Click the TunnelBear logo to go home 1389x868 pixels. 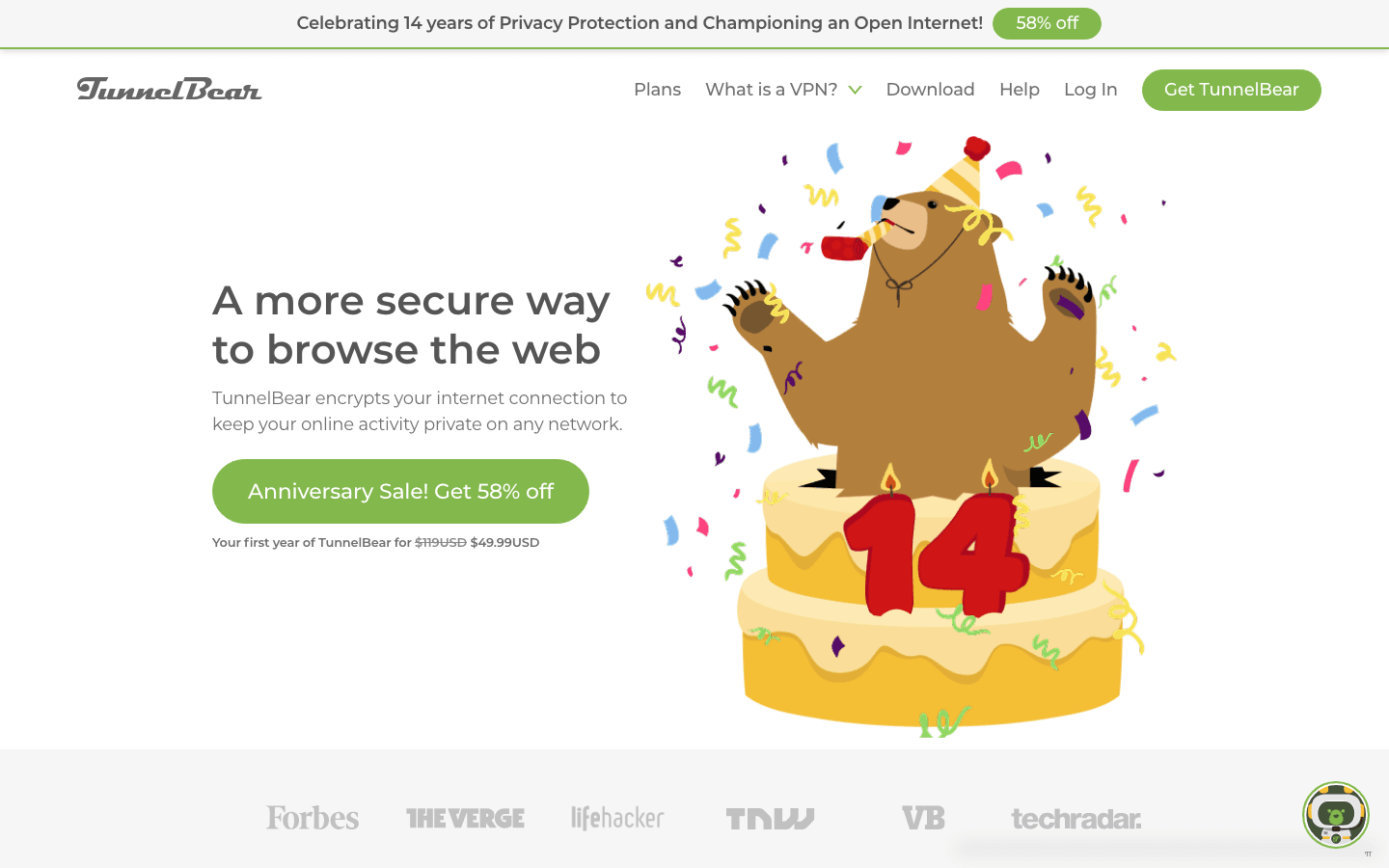click(169, 89)
